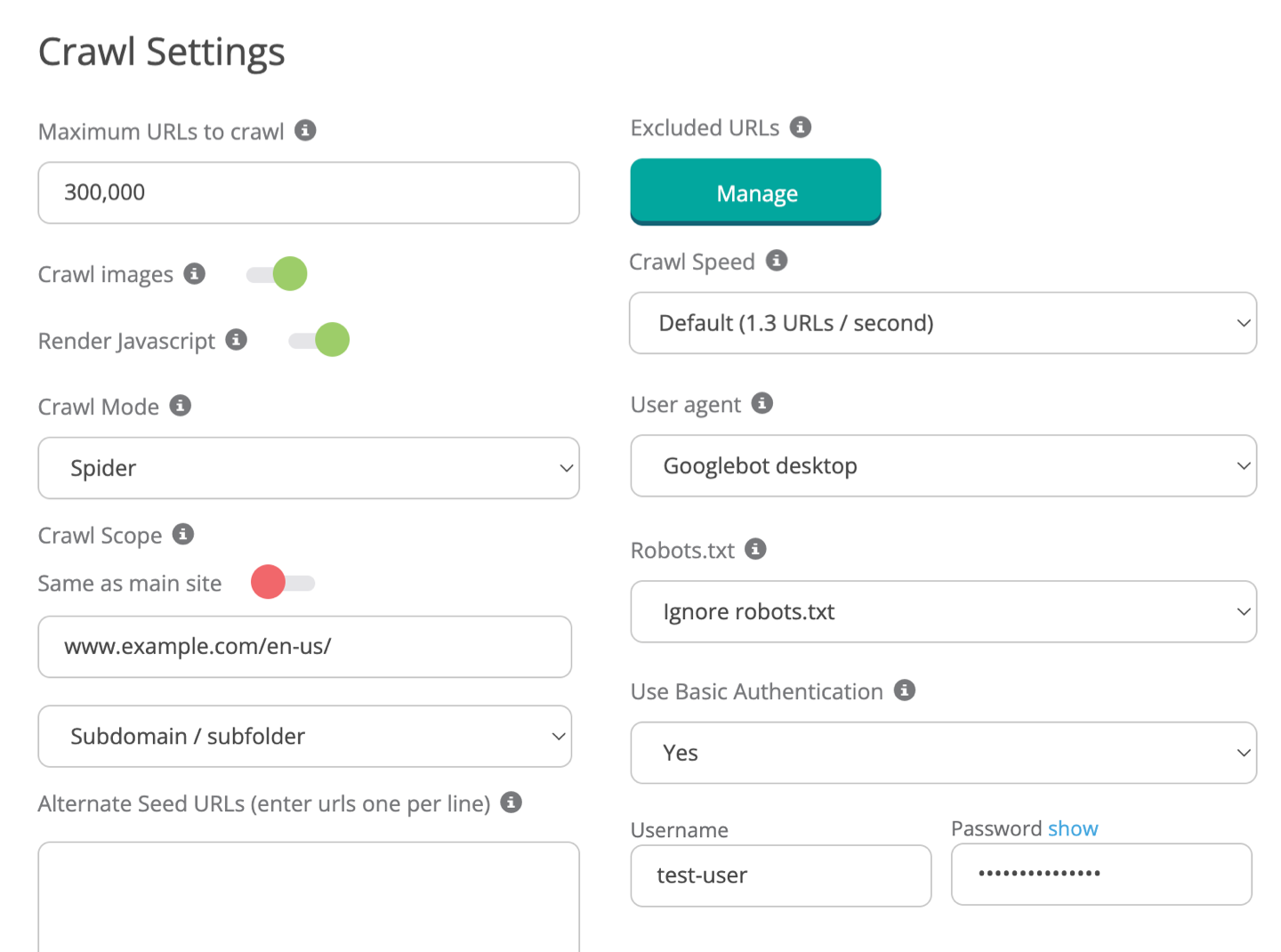Screen dimensions: 1281x952
Task: Click the Username field containing test-user
Action: (x=781, y=875)
